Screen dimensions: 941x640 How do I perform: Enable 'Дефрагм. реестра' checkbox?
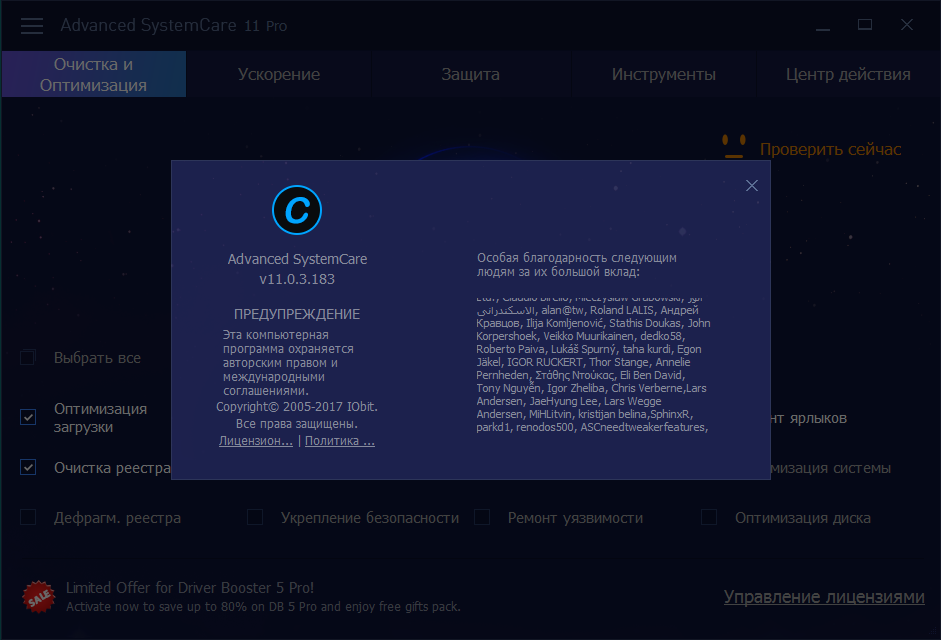point(28,518)
